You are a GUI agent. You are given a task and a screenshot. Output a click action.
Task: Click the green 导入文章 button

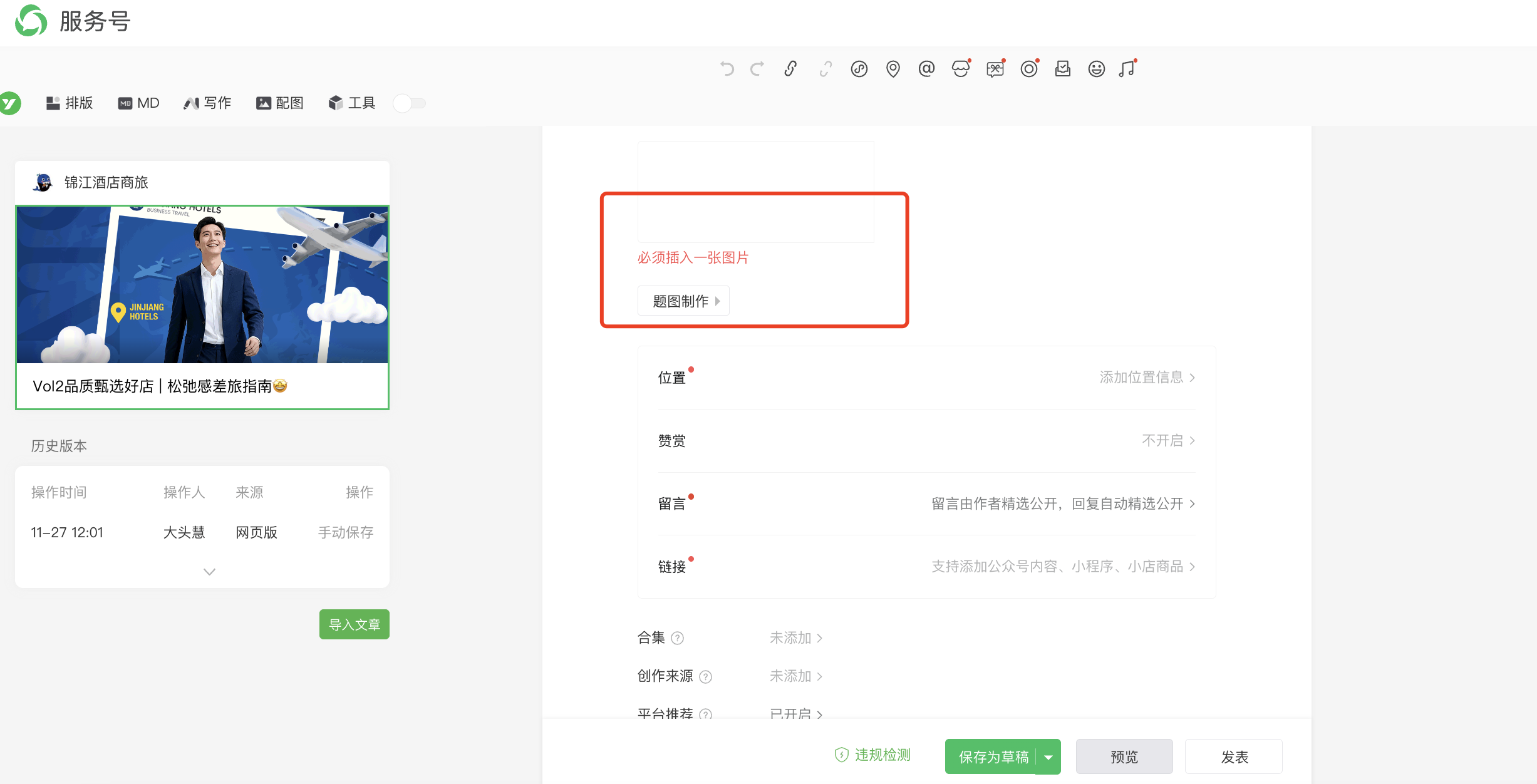[354, 624]
